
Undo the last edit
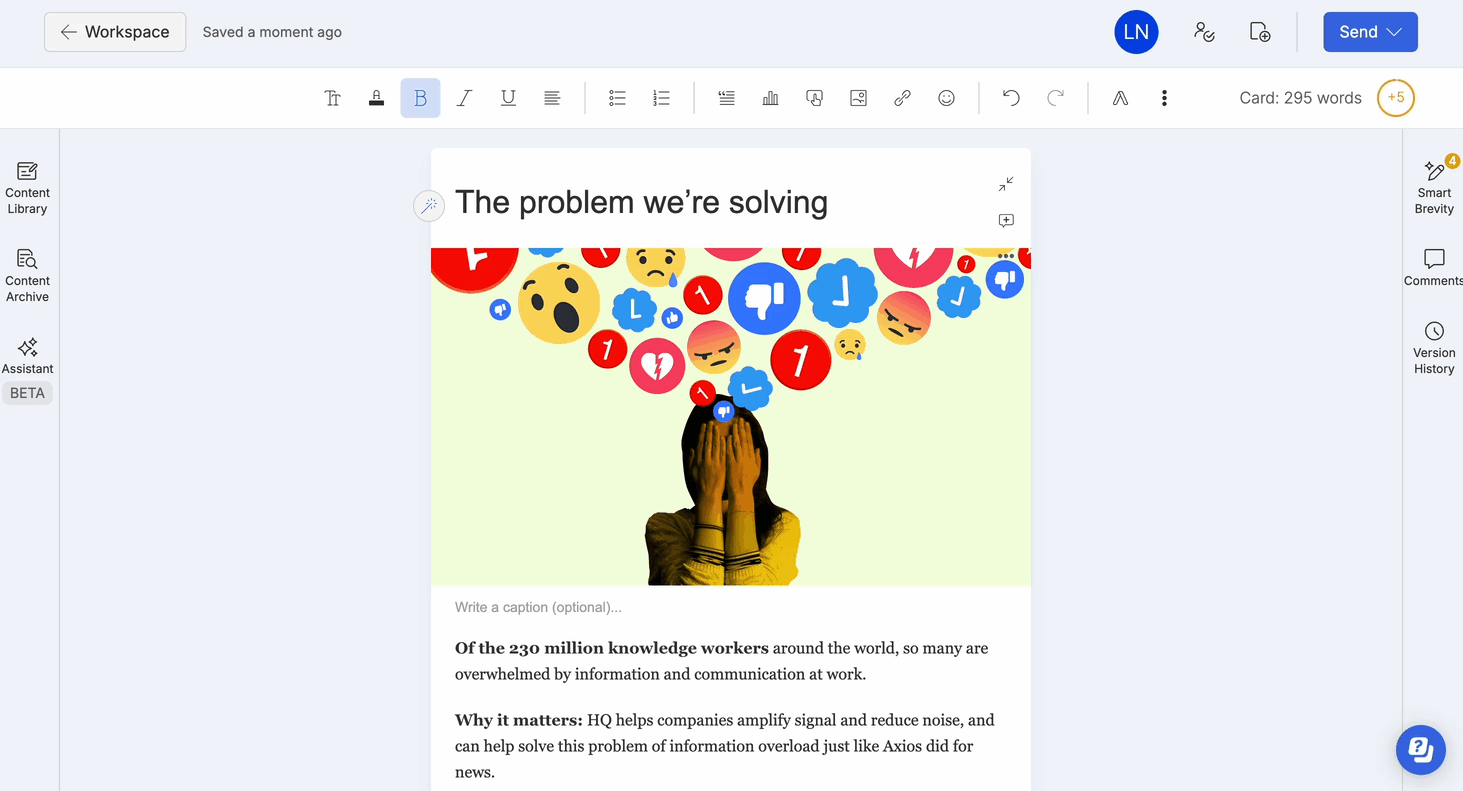coord(1011,98)
